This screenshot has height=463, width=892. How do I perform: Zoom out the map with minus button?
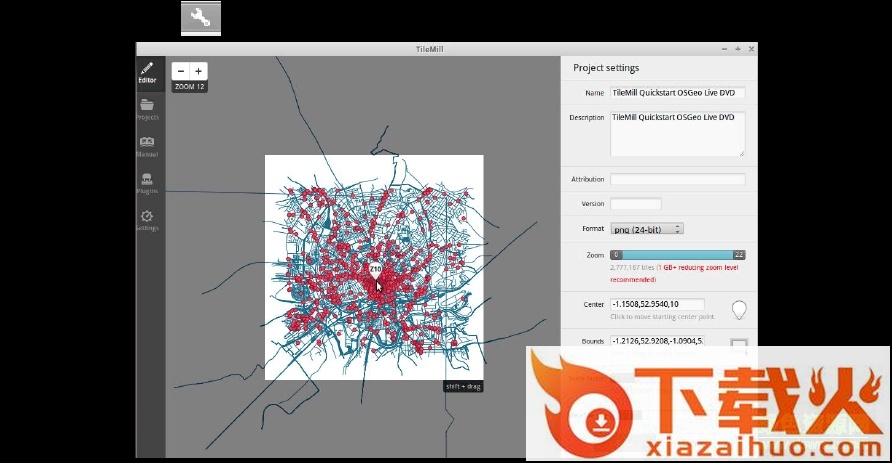point(181,71)
